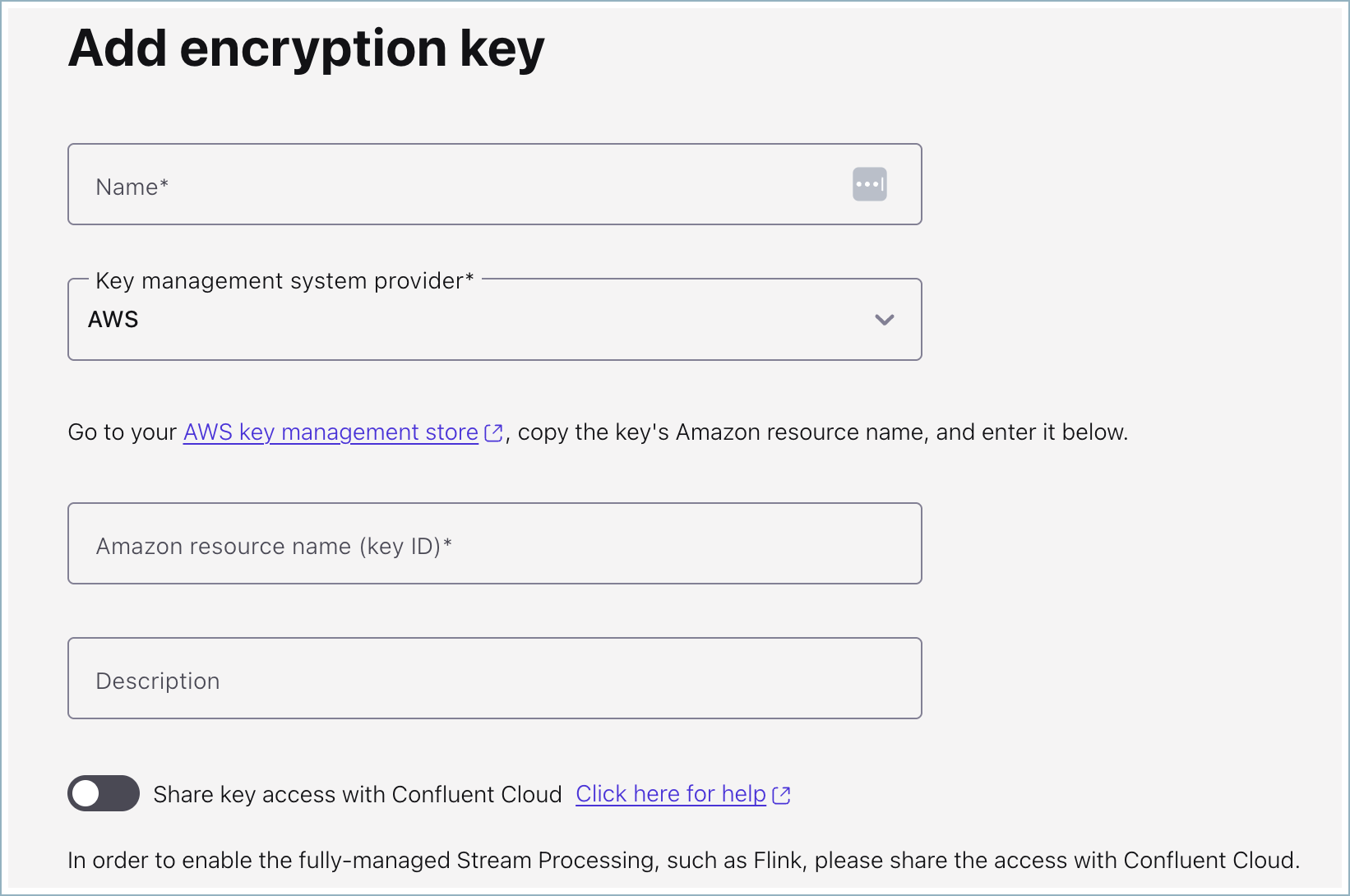The image size is (1350, 896).
Task: Open the AWS key management store link
Action: (x=331, y=432)
